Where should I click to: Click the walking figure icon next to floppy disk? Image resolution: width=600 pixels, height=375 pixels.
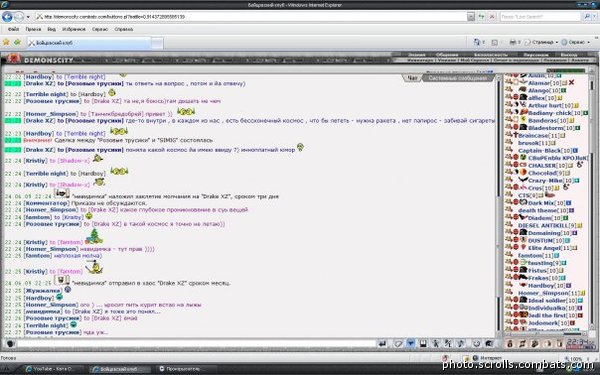pos(435,344)
